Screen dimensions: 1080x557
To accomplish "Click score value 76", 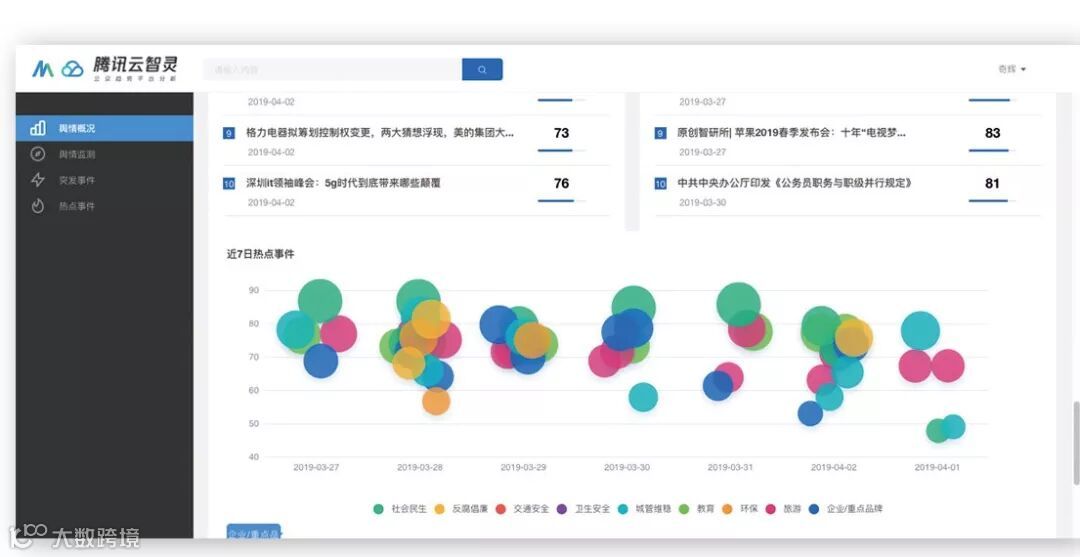I will [x=561, y=183].
